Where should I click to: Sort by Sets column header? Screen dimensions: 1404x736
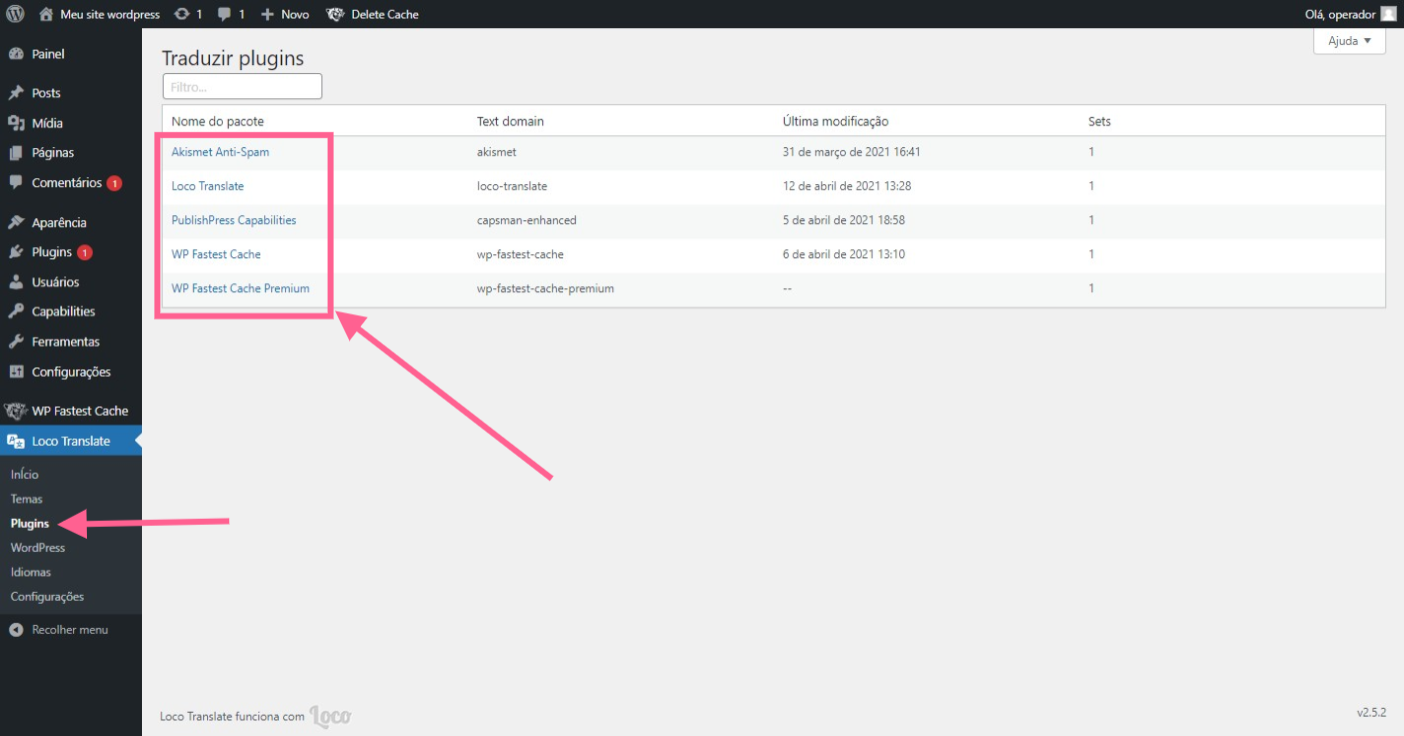[1099, 122]
